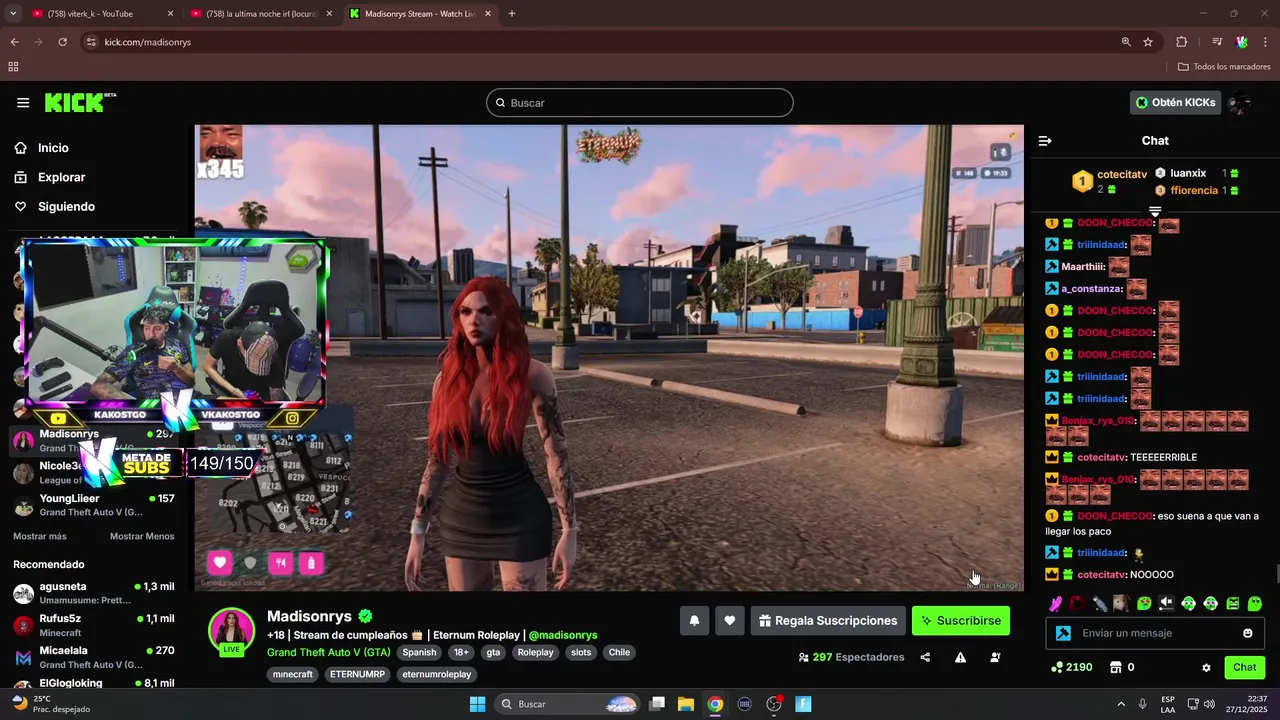Click the Spanish tag
This screenshot has width=1280, height=720.
(419, 652)
